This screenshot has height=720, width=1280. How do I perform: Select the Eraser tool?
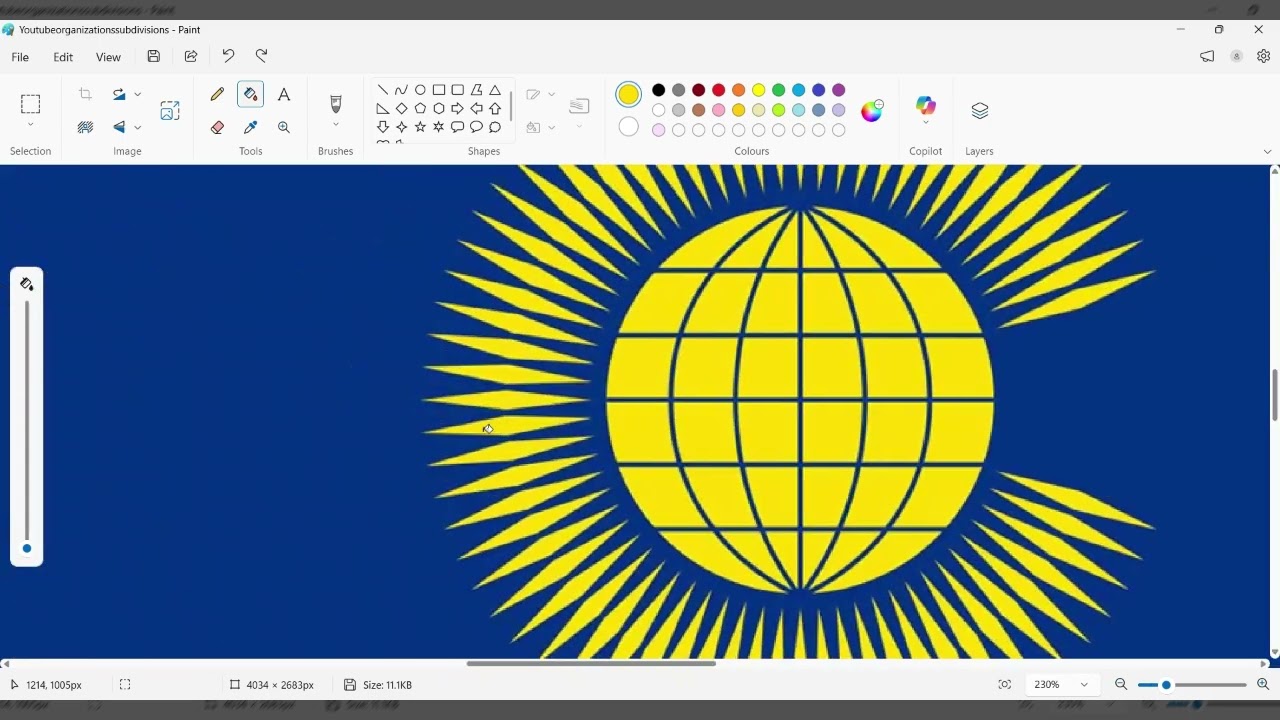pyautogui.click(x=217, y=128)
